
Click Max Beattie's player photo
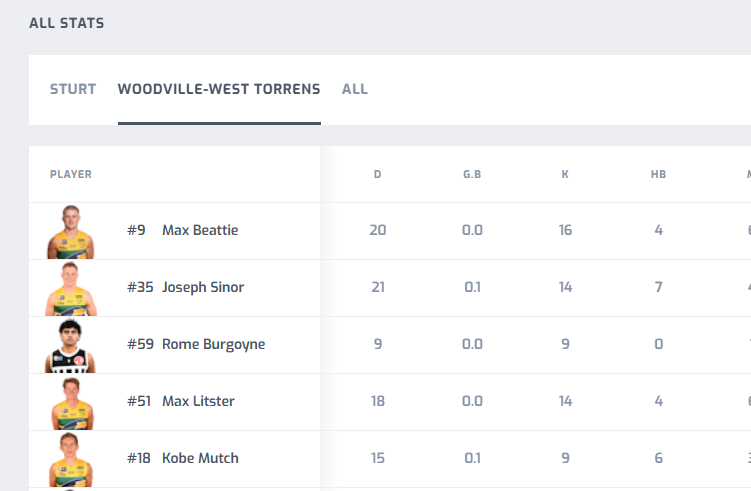pyautogui.click(x=70, y=232)
